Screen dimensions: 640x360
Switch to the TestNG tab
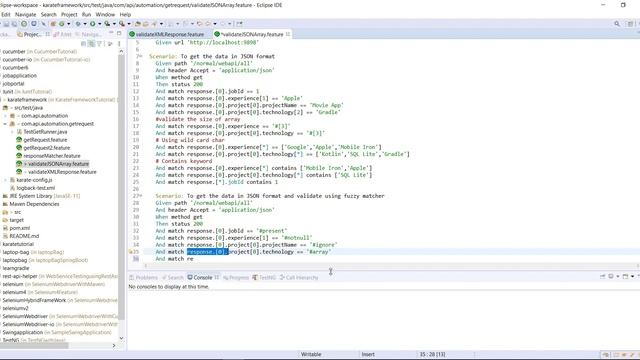tap(264, 278)
